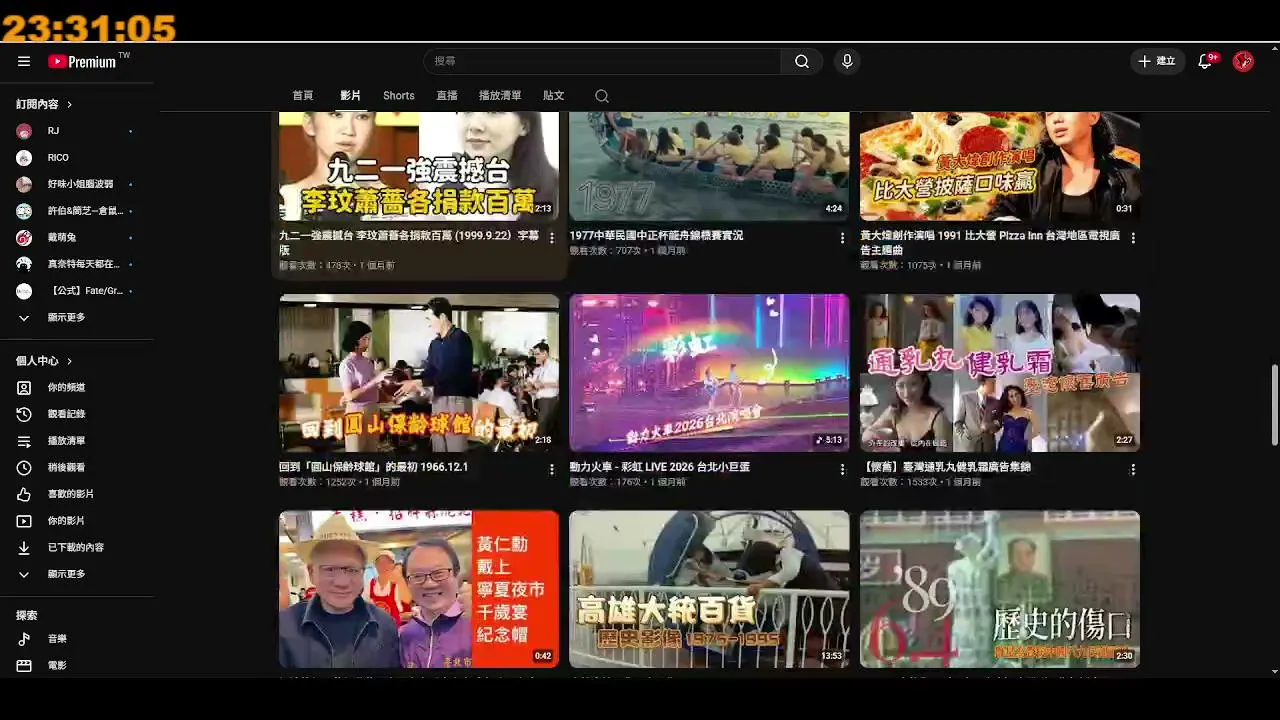Open options menu for 圓山保齡球館 video
The image size is (1280, 720).
(x=551, y=469)
